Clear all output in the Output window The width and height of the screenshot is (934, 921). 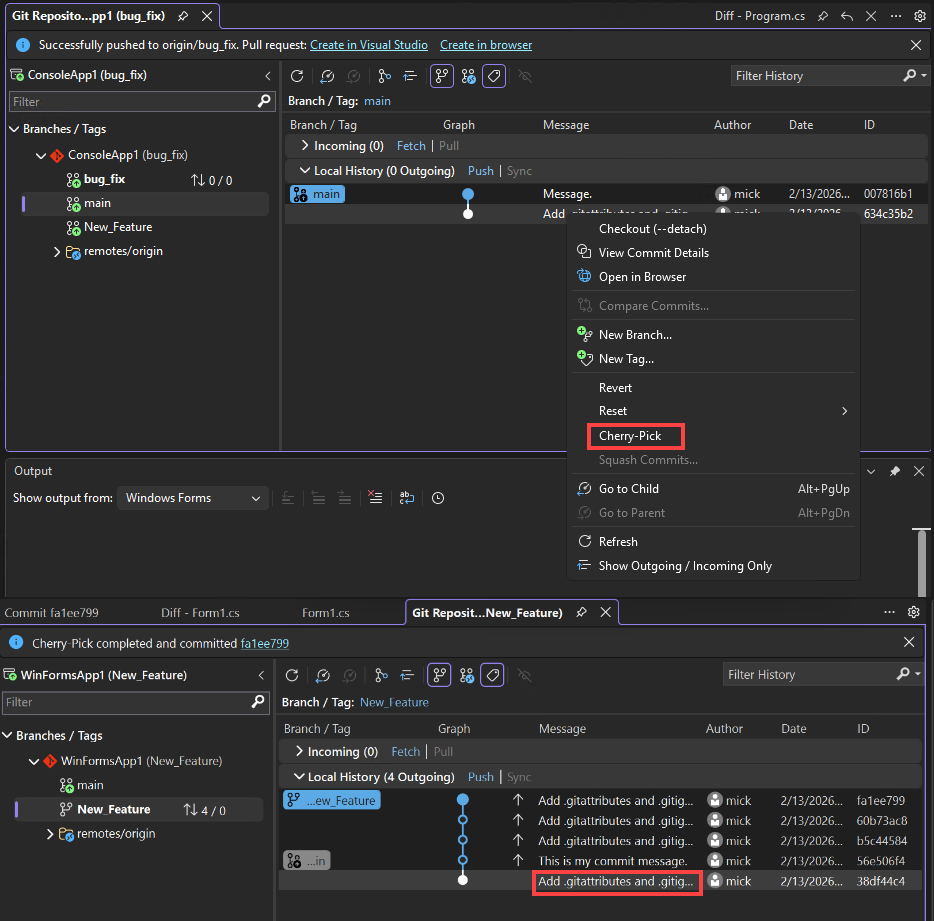[375, 497]
